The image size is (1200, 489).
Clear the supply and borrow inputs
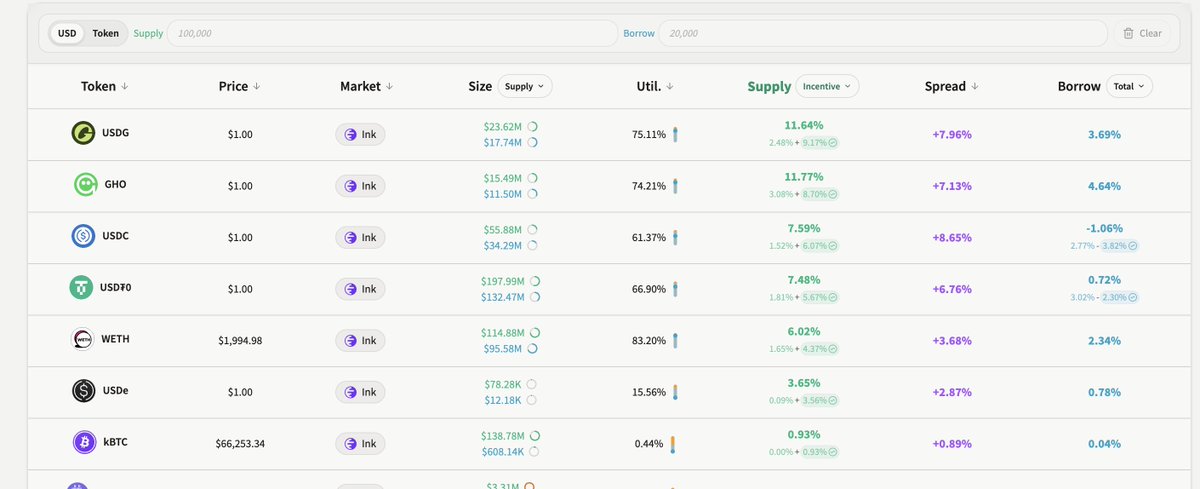(x=1142, y=33)
